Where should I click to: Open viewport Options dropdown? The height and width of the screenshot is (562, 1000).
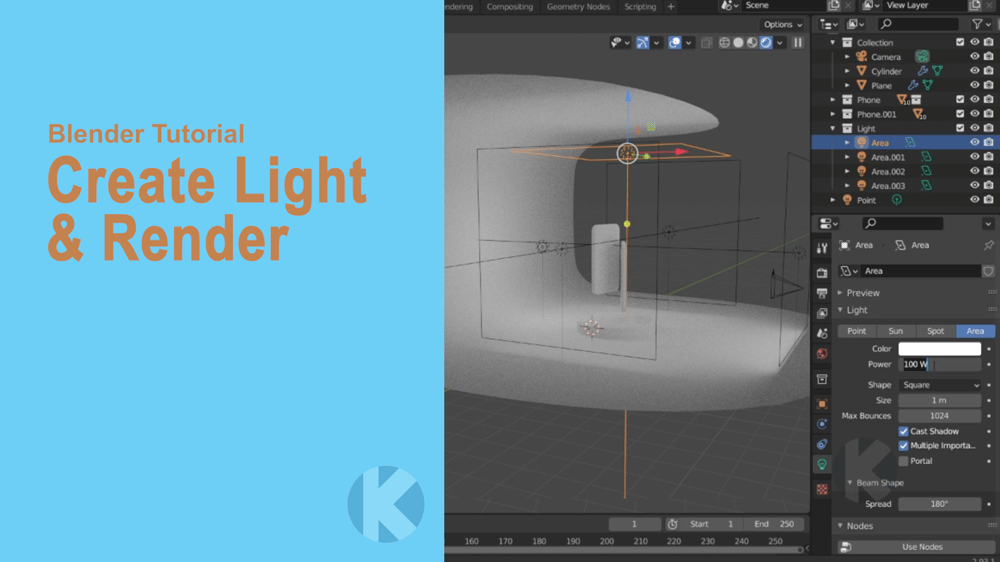783,24
